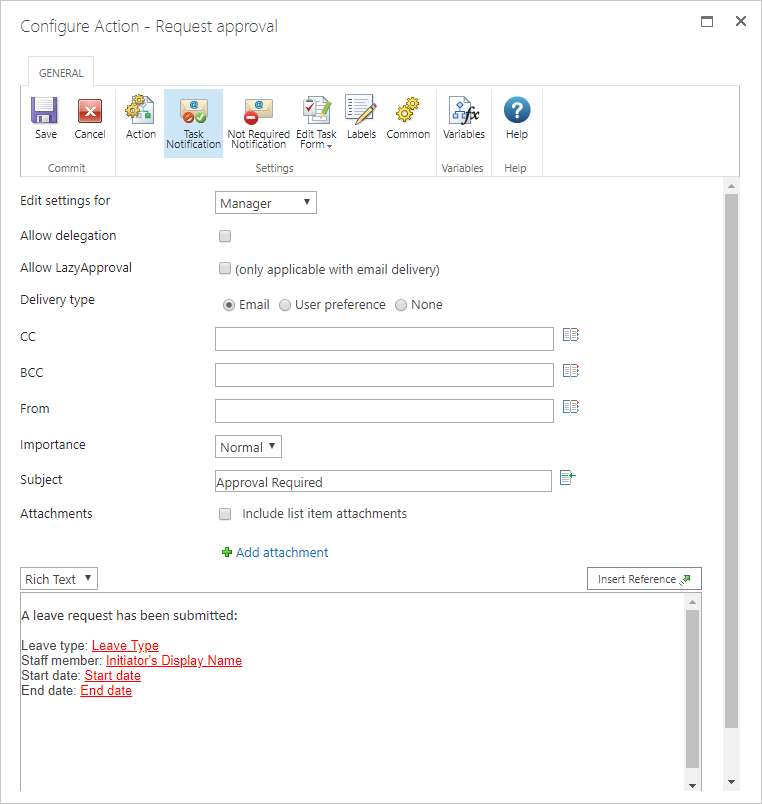This screenshot has width=762, height=804.
Task: Open the Rich Text format dropdown
Action: (58, 579)
